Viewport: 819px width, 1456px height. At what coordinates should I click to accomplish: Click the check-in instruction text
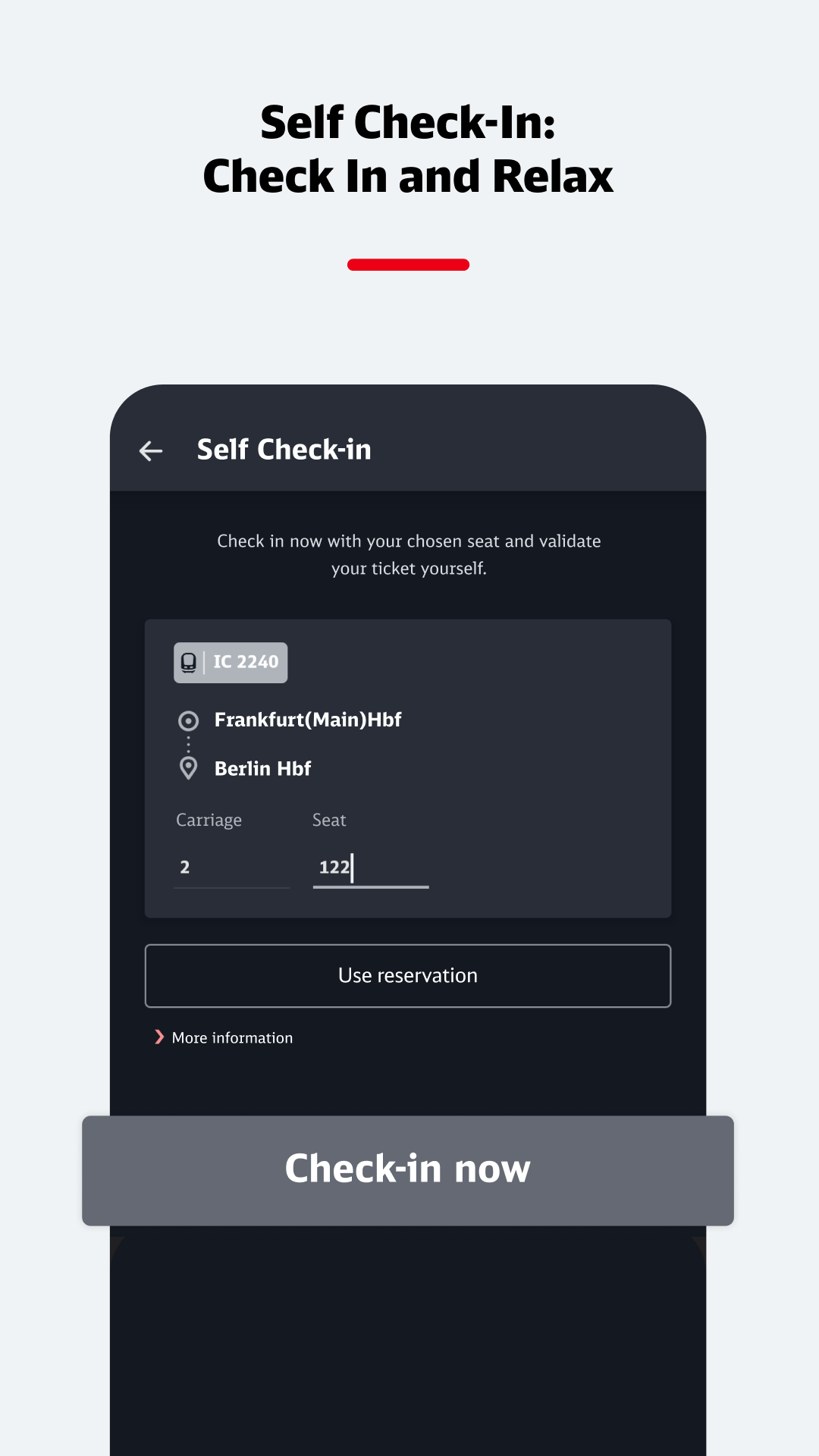408,554
